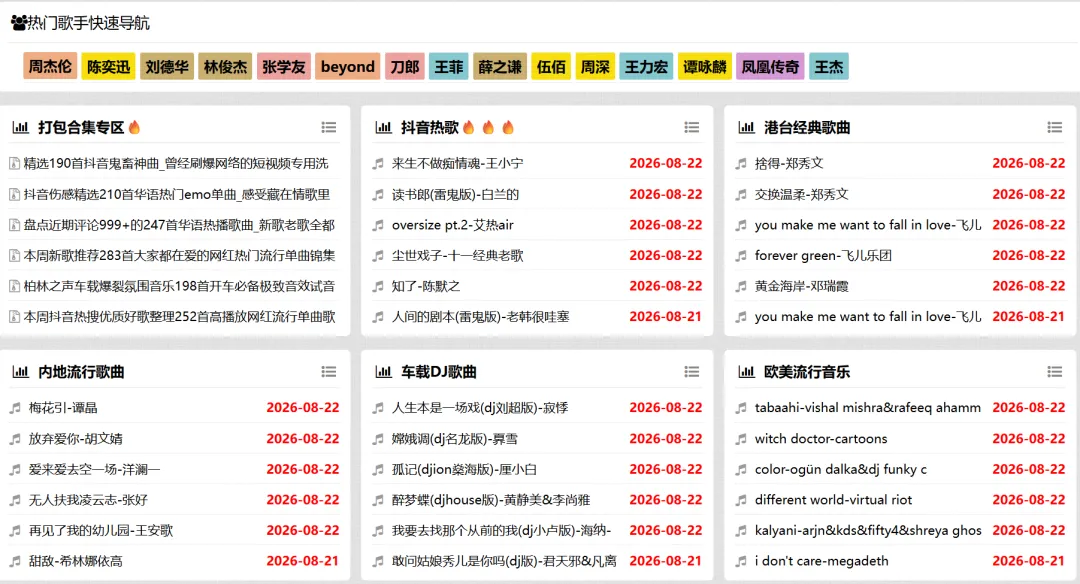Click music note icon beside 知了-陈默之

click(378, 286)
